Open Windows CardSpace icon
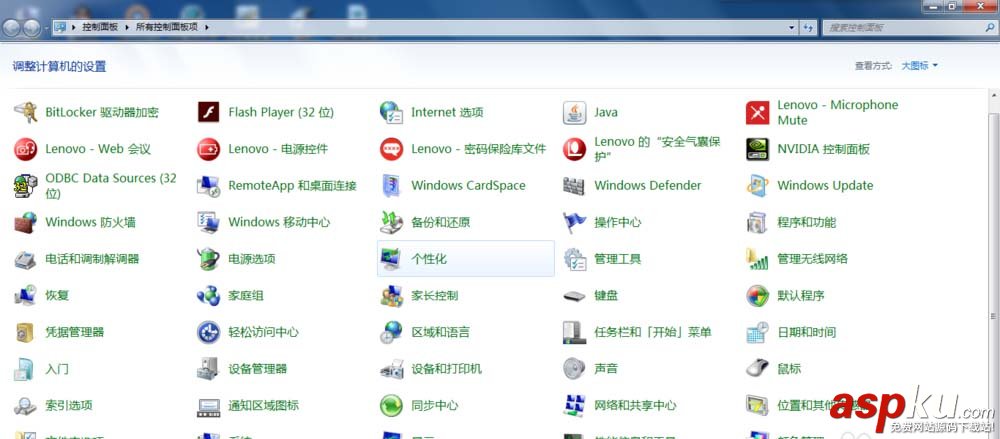 pos(391,186)
